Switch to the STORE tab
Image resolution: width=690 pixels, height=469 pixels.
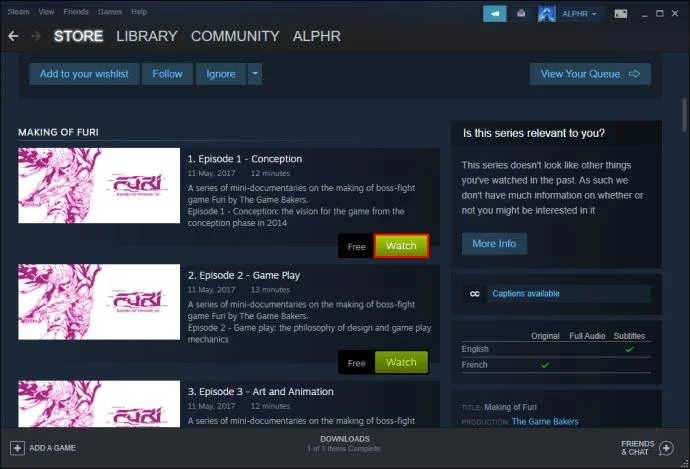pyautogui.click(x=78, y=36)
